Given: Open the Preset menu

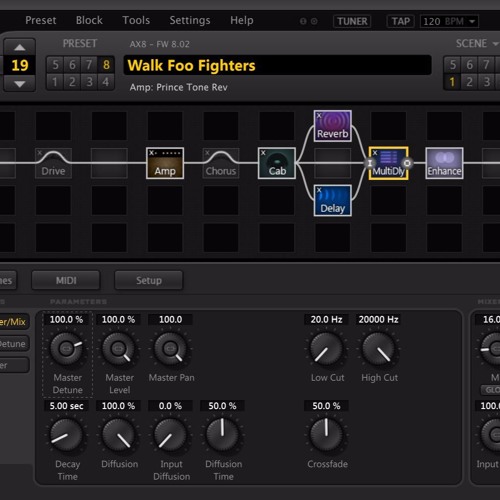Looking at the screenshot, I should [41, 20].
